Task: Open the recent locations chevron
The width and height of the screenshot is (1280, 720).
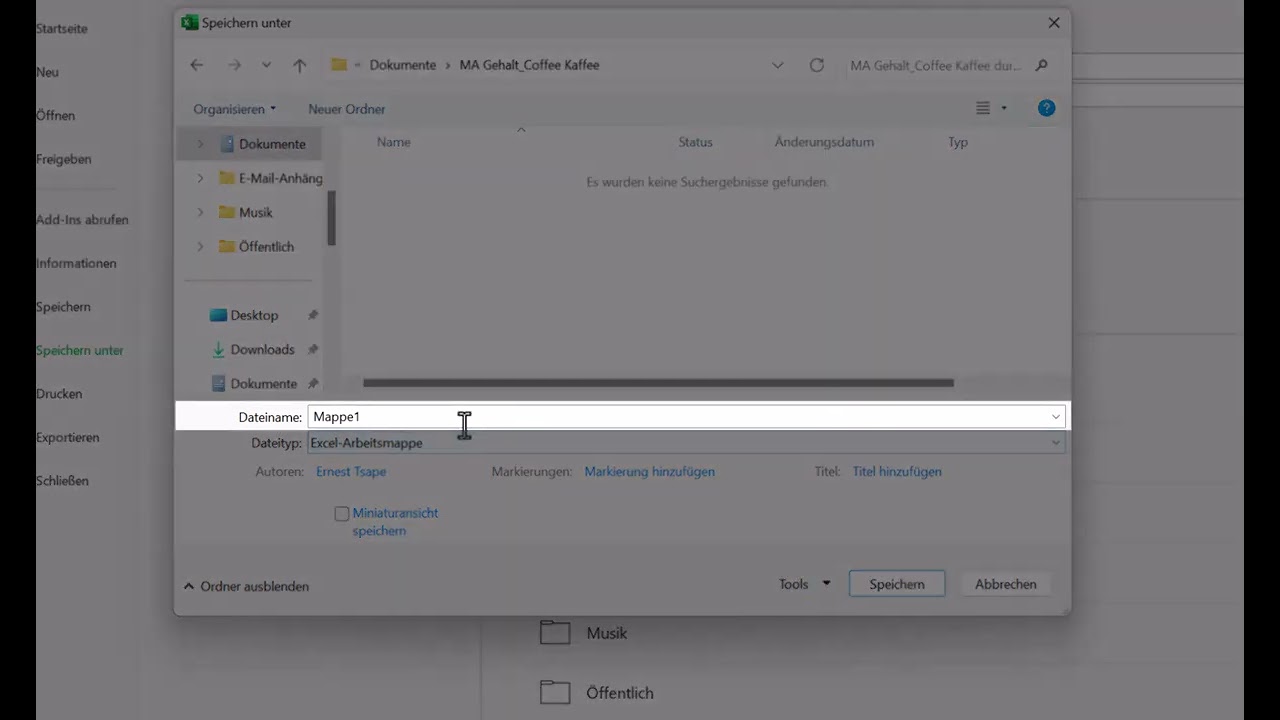Action: coord(266,65)
